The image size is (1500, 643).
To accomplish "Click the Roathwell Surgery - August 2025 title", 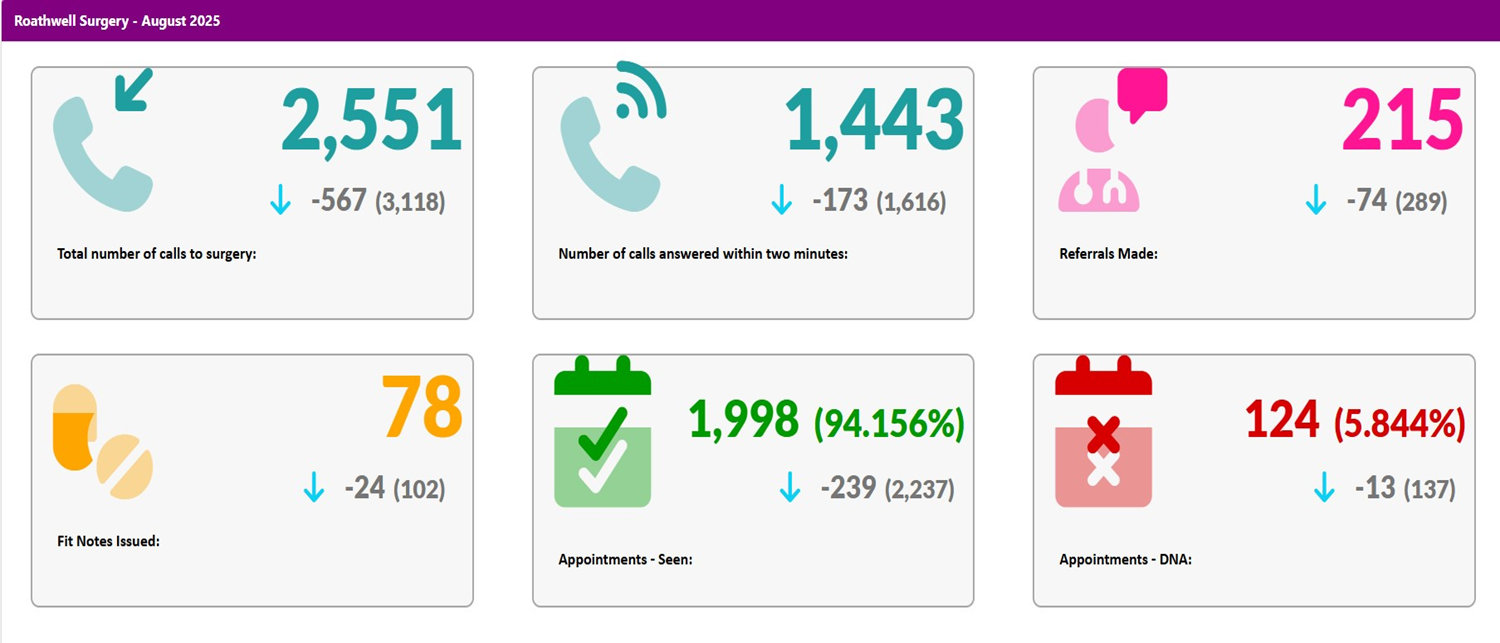I will tap(117, 21).
